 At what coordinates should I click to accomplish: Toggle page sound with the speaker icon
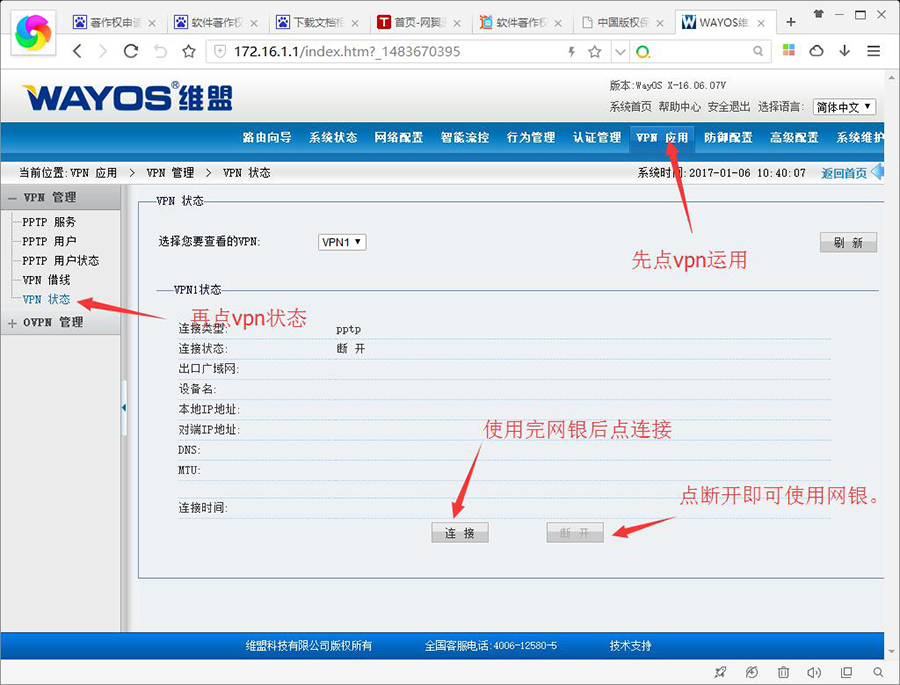(814, 672)
